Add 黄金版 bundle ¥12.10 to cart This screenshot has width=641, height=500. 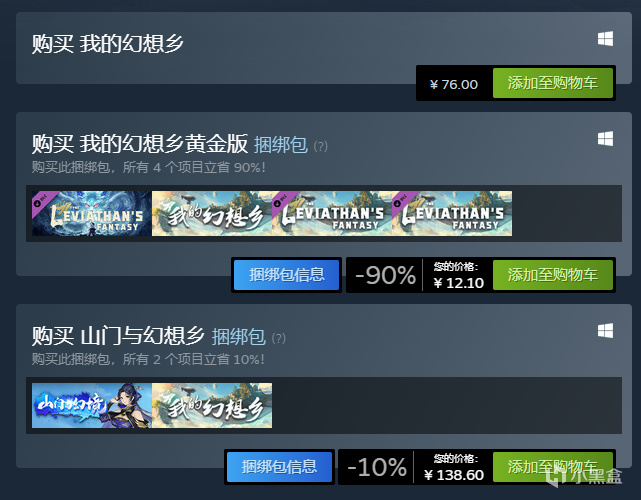pos(553,275)
